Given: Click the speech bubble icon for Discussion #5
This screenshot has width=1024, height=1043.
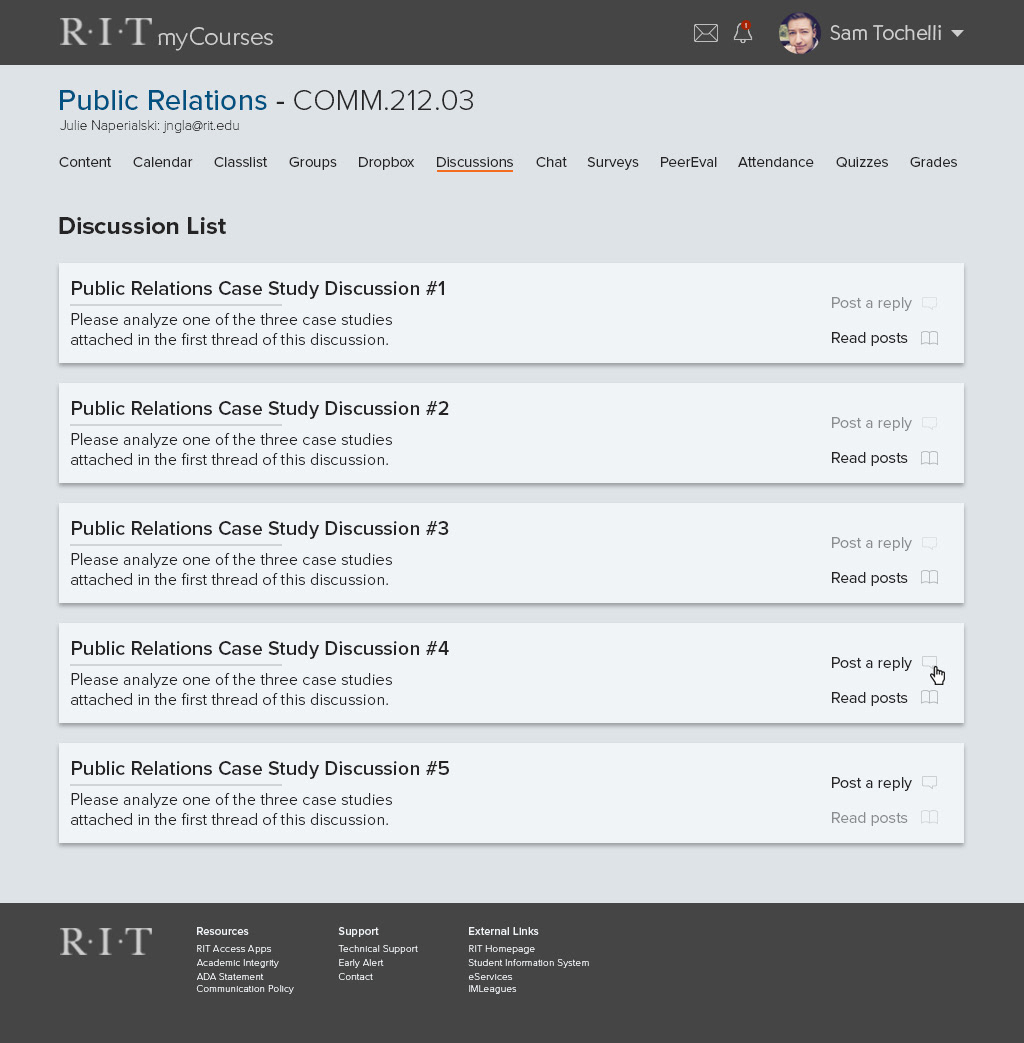Looking at the screenshot, I should coord(930,783).
